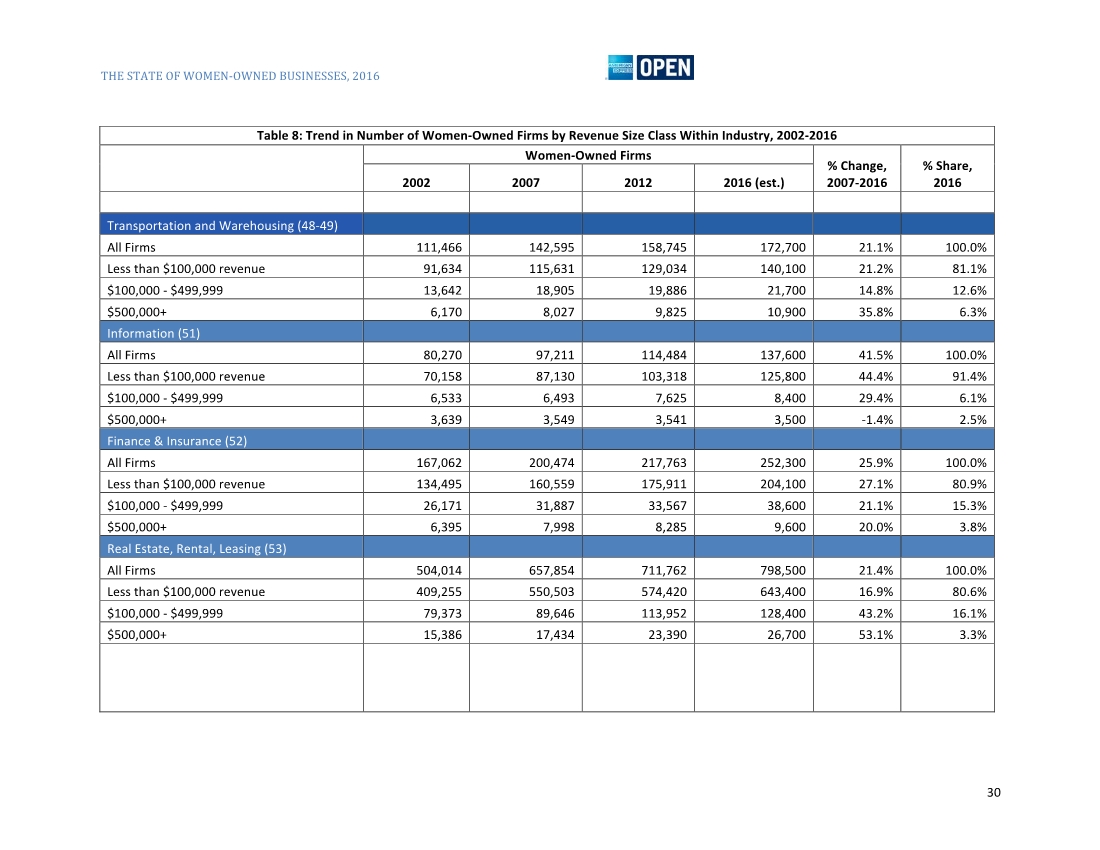Viewport: 1100px width, 850px height.
Task: Click the 2002 column heading
Action: click(x=416, y=183)
